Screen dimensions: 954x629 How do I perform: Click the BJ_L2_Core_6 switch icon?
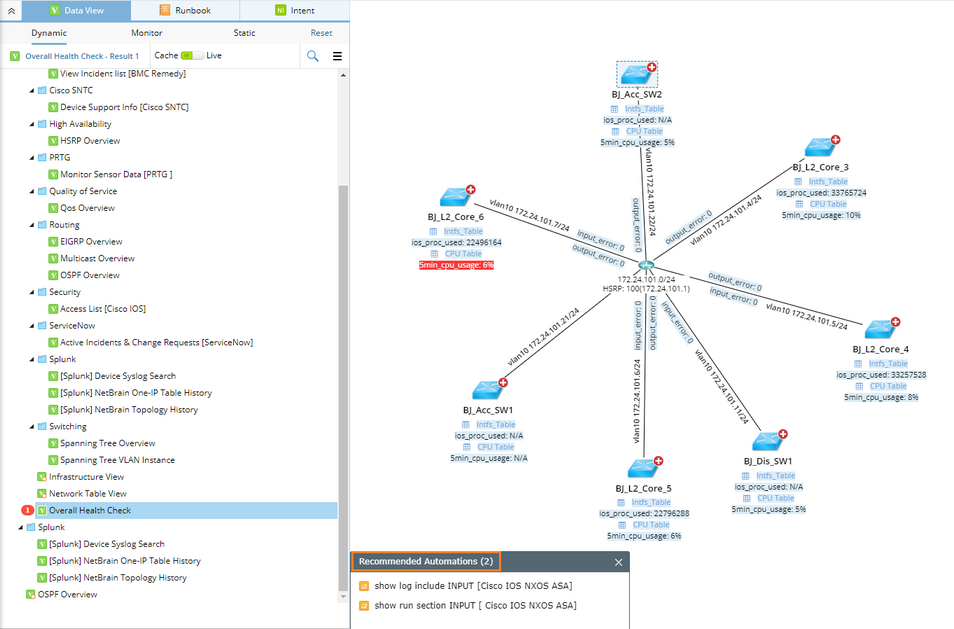pos(456,196)
